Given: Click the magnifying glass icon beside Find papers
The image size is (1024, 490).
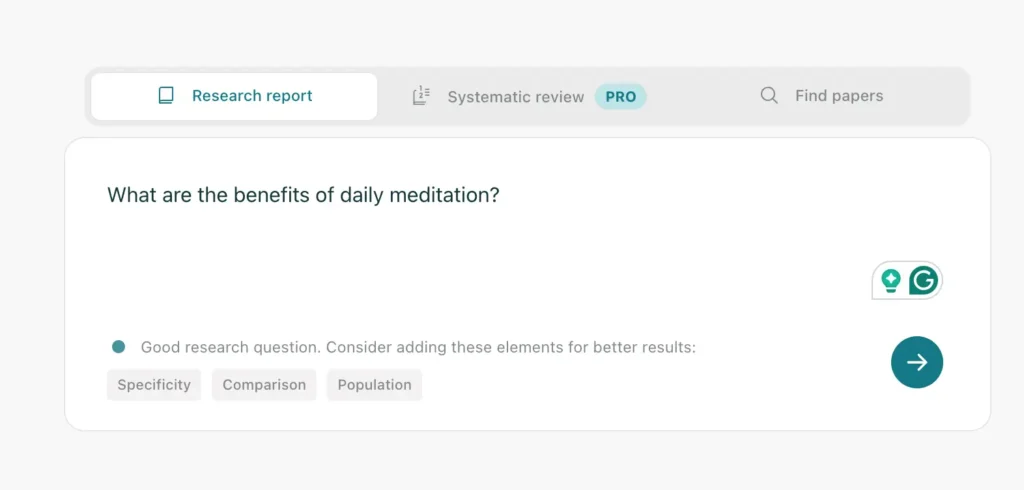Looking at the screenshot, I should click(x=769, y=96).
